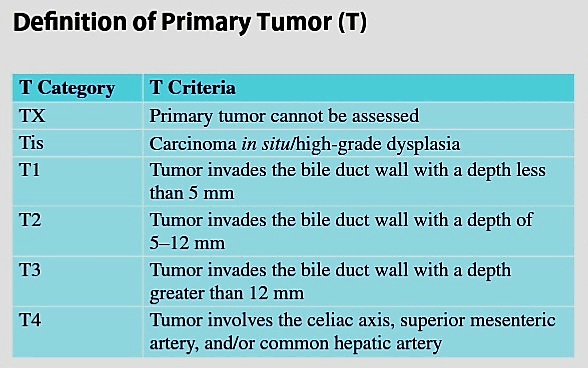
Task: Click the T4 category cell
Action: coord(78,332)
